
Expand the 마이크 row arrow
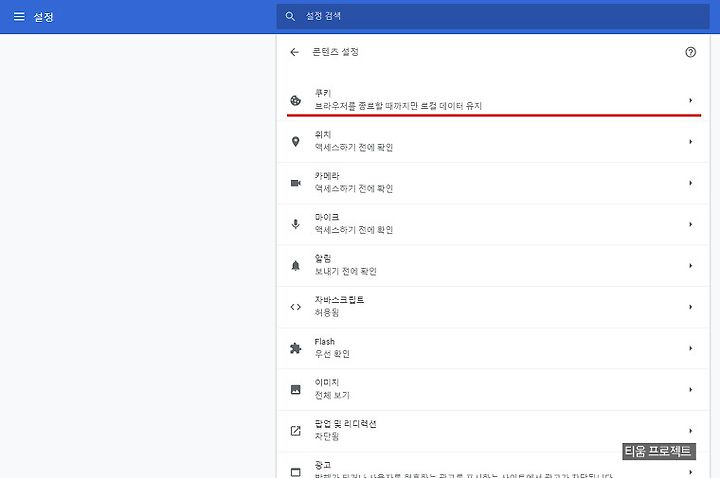(x=691, y=224)
